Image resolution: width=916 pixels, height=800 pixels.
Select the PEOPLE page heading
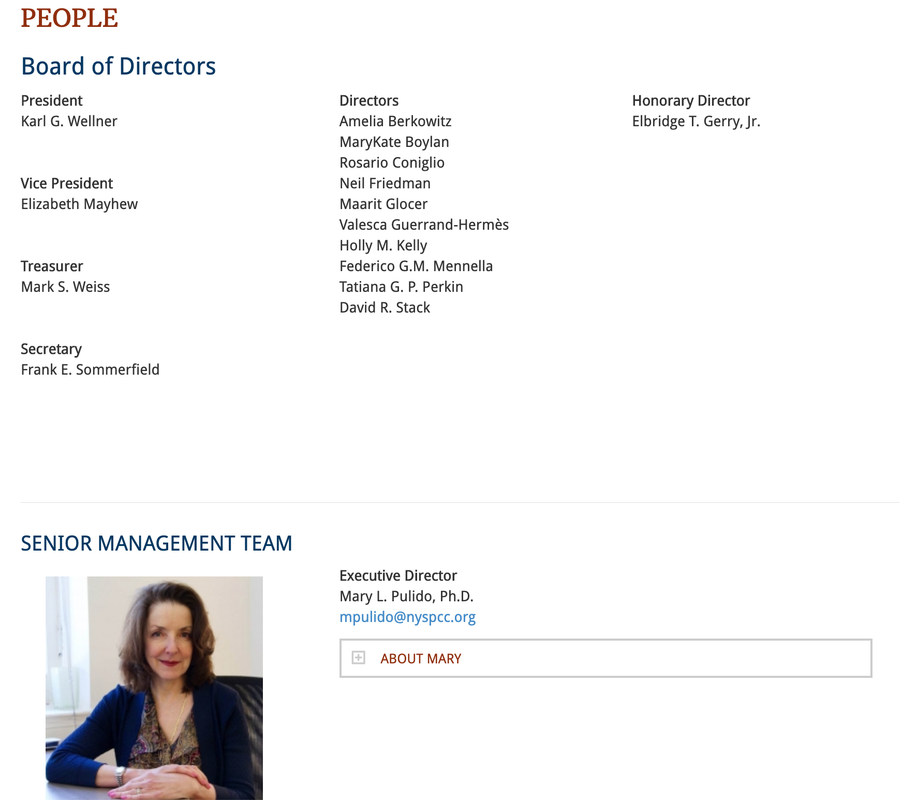click(x=70, y=18)
